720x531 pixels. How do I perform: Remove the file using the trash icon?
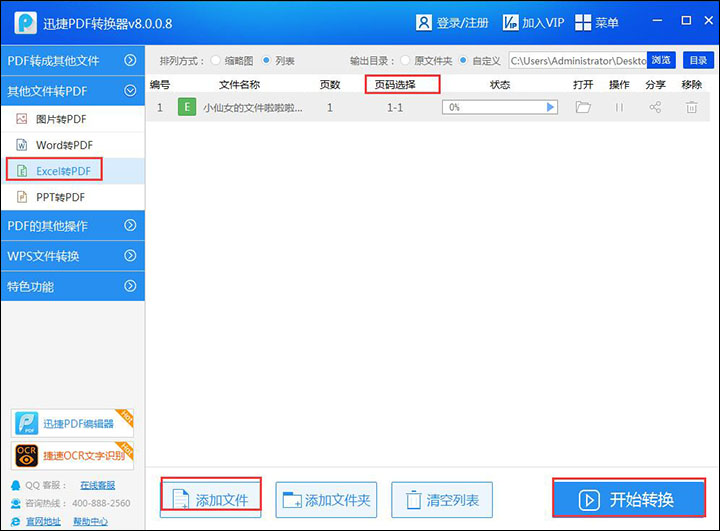(691, 107)
